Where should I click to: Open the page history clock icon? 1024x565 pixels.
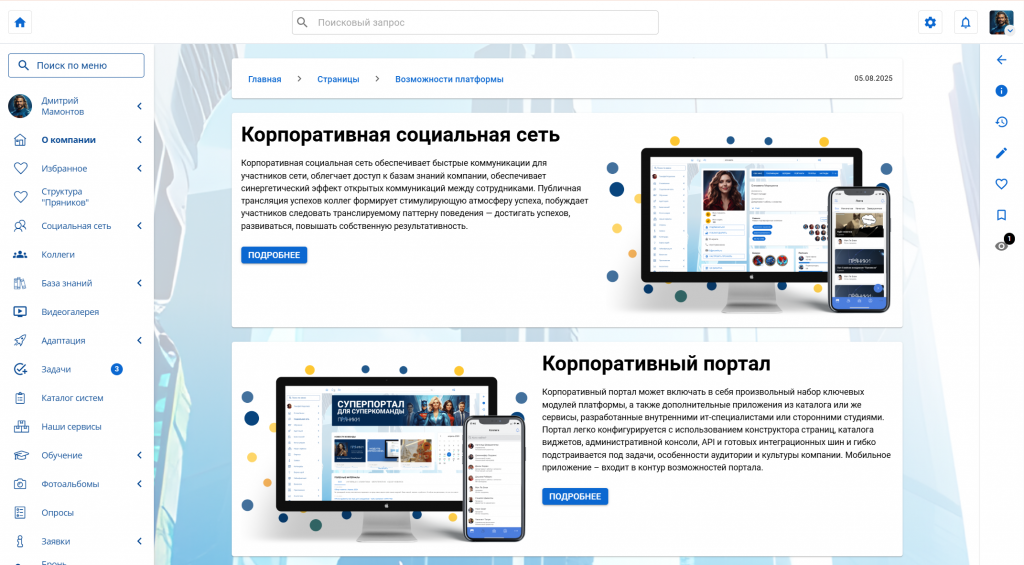click(1001, 122)
